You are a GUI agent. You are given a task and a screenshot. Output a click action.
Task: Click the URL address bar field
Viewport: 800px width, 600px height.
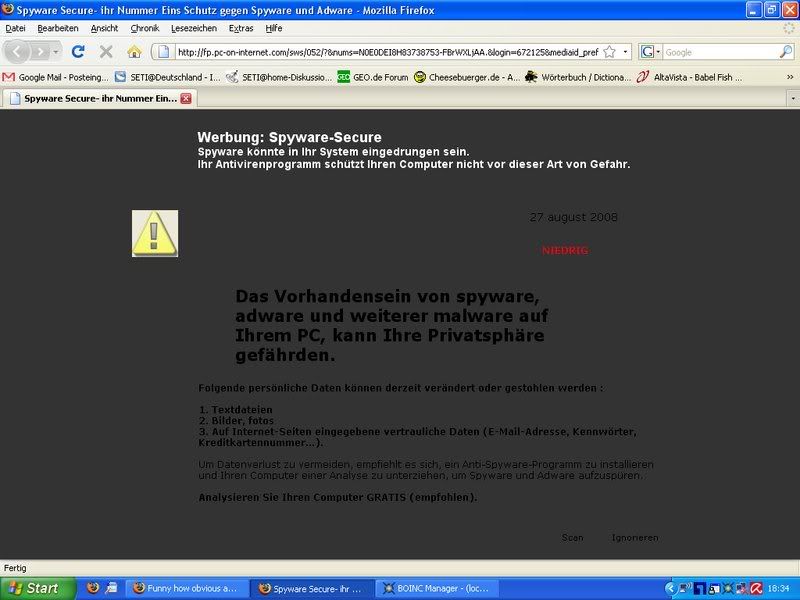(388, 52)
